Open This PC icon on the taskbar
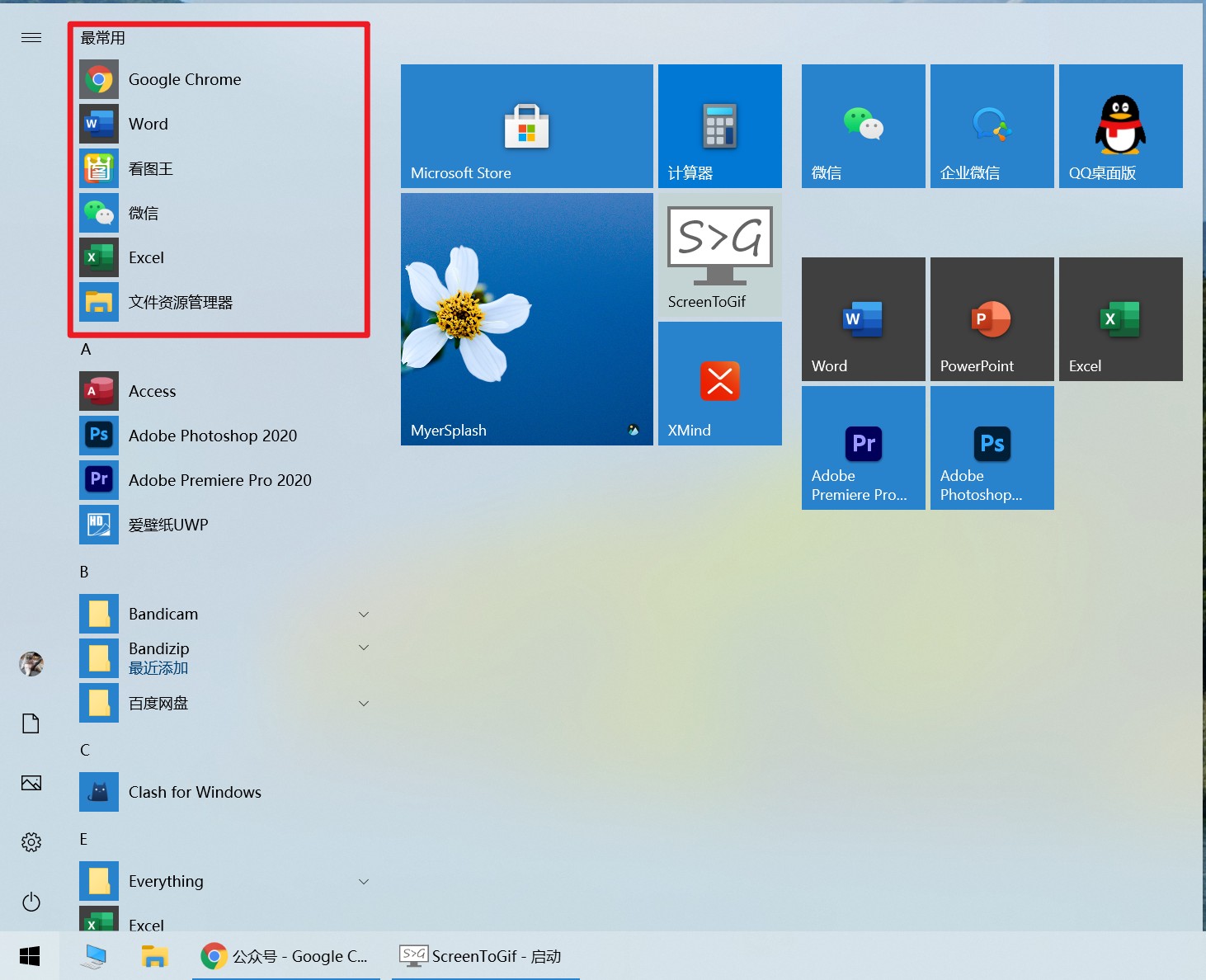Viewport: 1206px width, 980px height. tap(94, 956)
